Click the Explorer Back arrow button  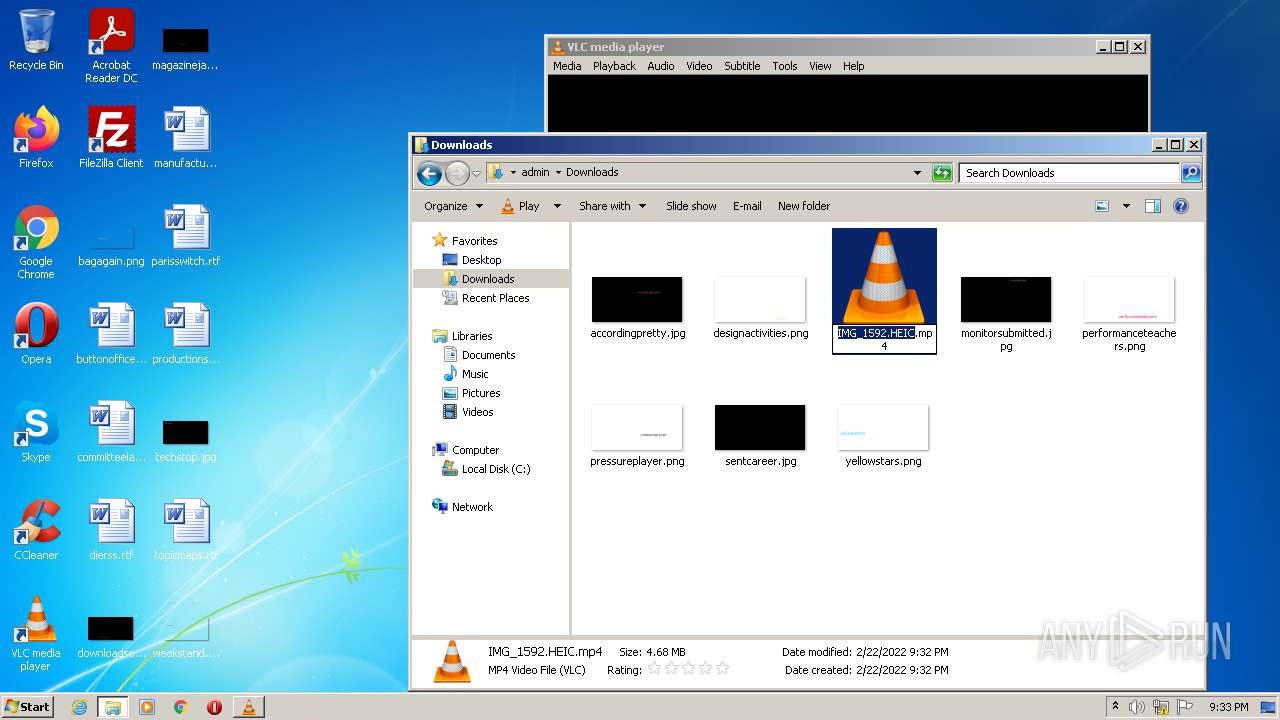tap(429, 173)
